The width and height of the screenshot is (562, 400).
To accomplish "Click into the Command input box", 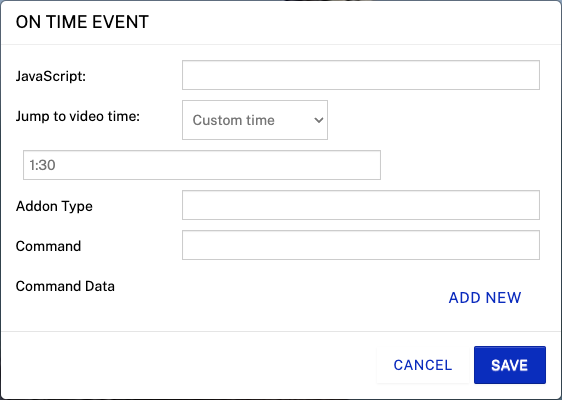I will coord(361,245).
